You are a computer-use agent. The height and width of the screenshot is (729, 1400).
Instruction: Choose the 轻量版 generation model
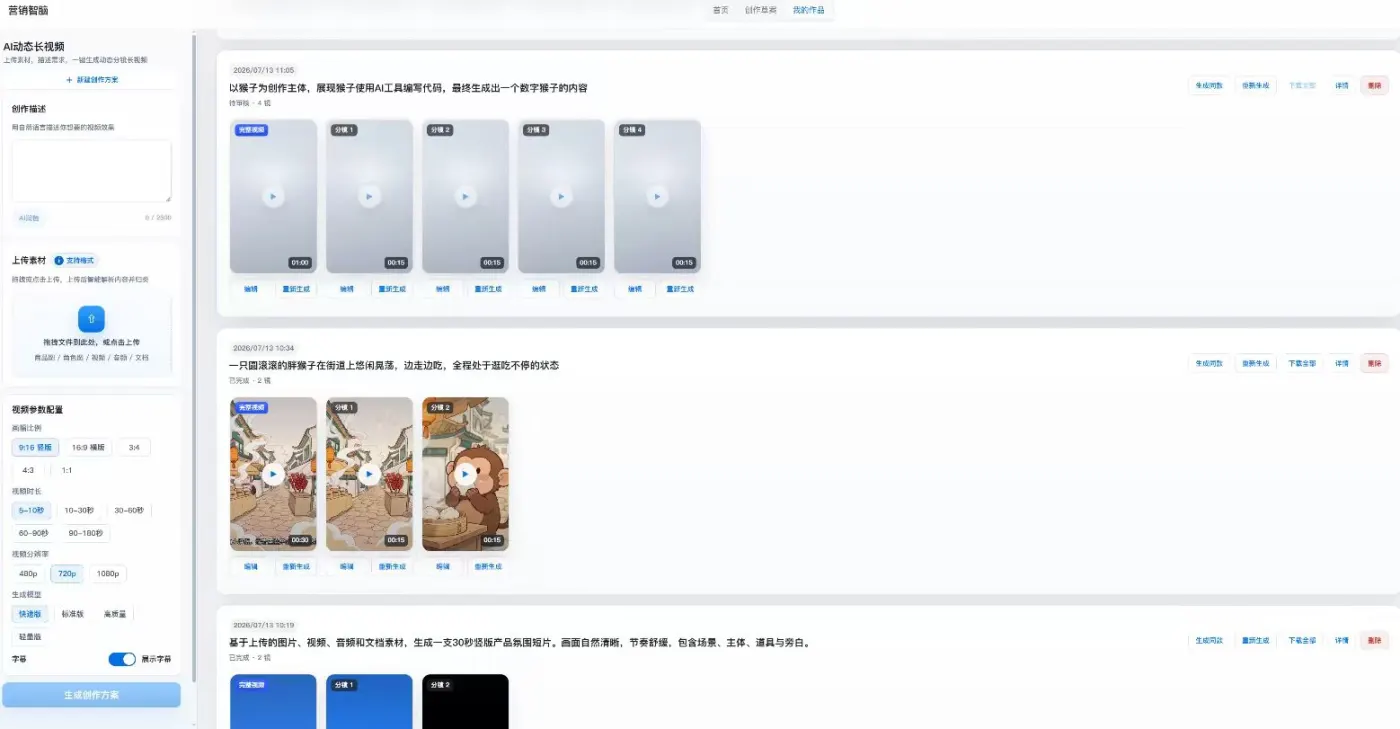point(30,636)
